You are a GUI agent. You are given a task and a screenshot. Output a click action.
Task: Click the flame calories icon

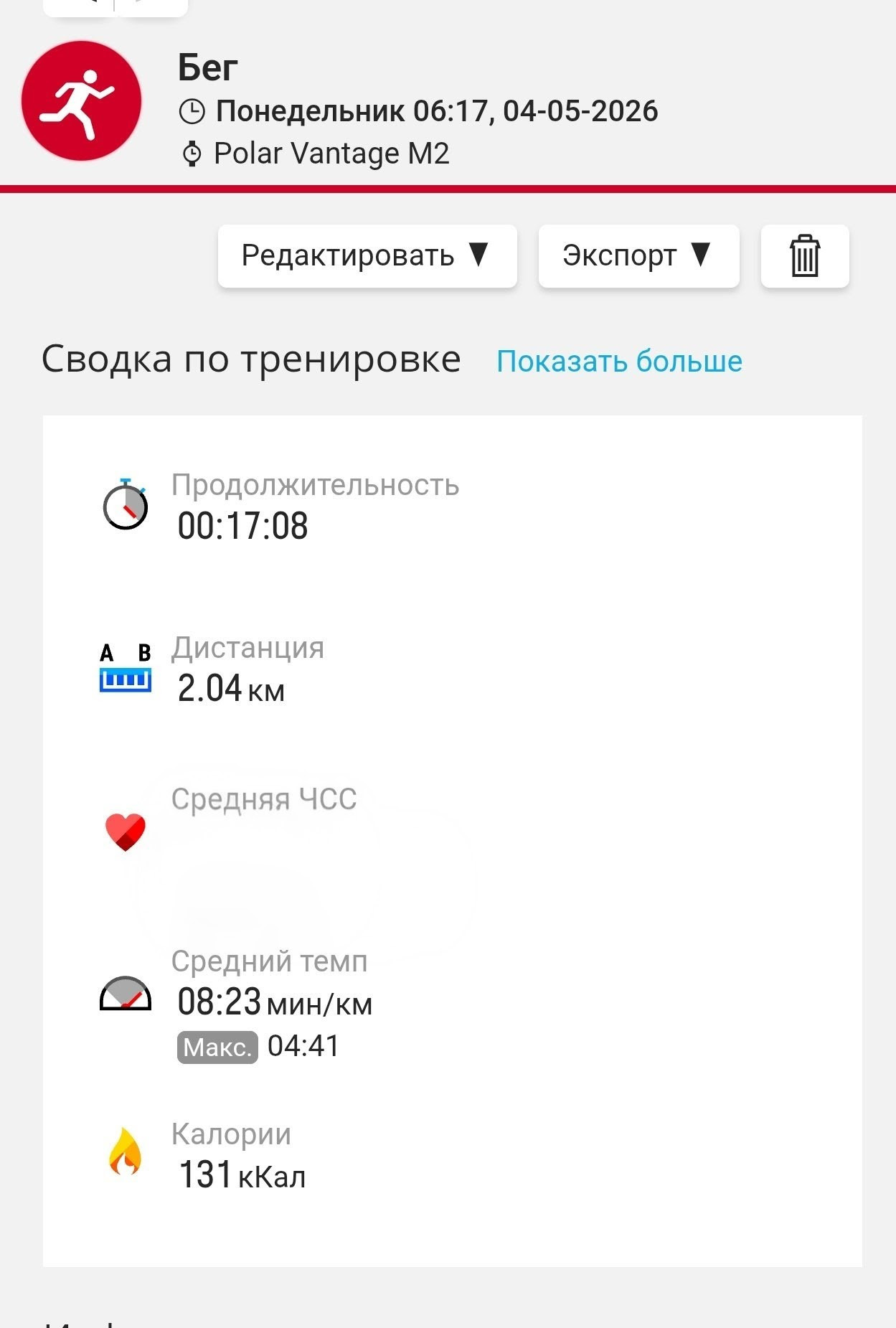[126, 1152]
